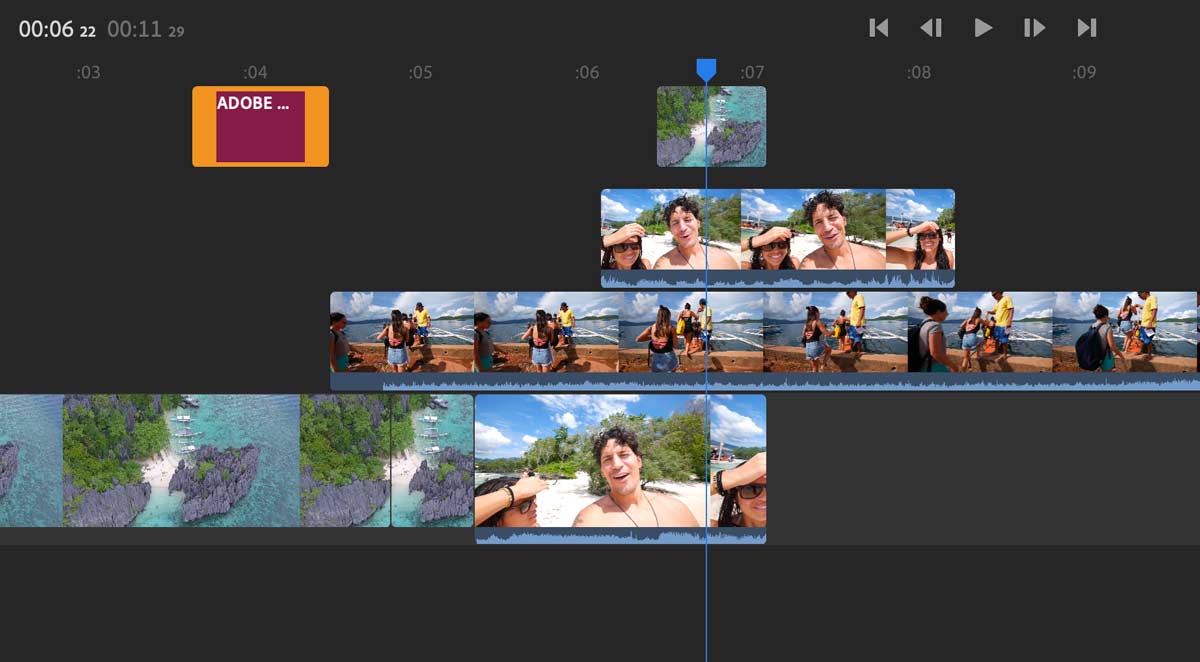Start playback with the Play button
This screenshot has height=662, width=1200.
pyautogui.click(x=983, y=28)
